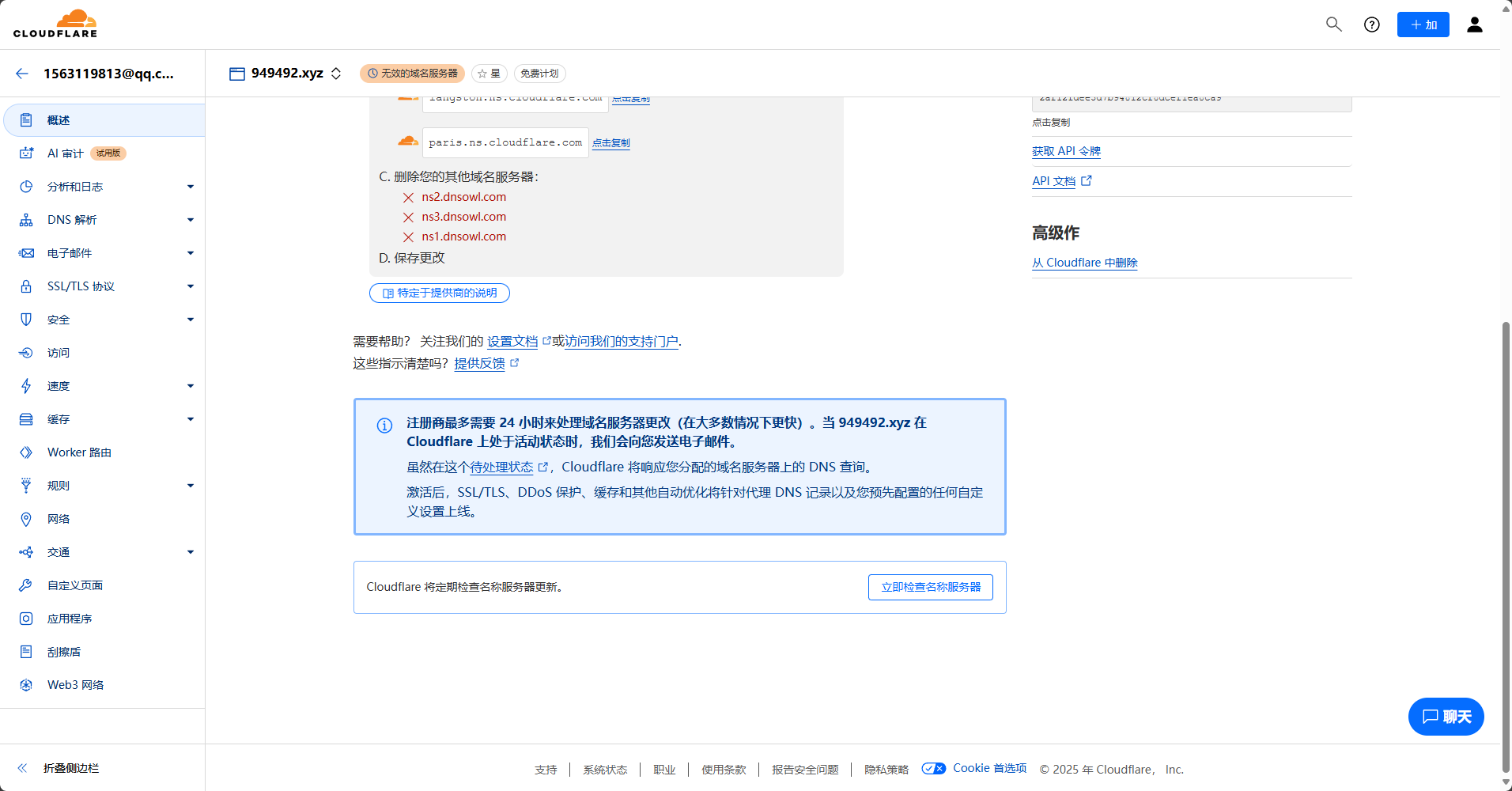Open the help question mark icon

pyautogui.click(x=1372, y=25)
